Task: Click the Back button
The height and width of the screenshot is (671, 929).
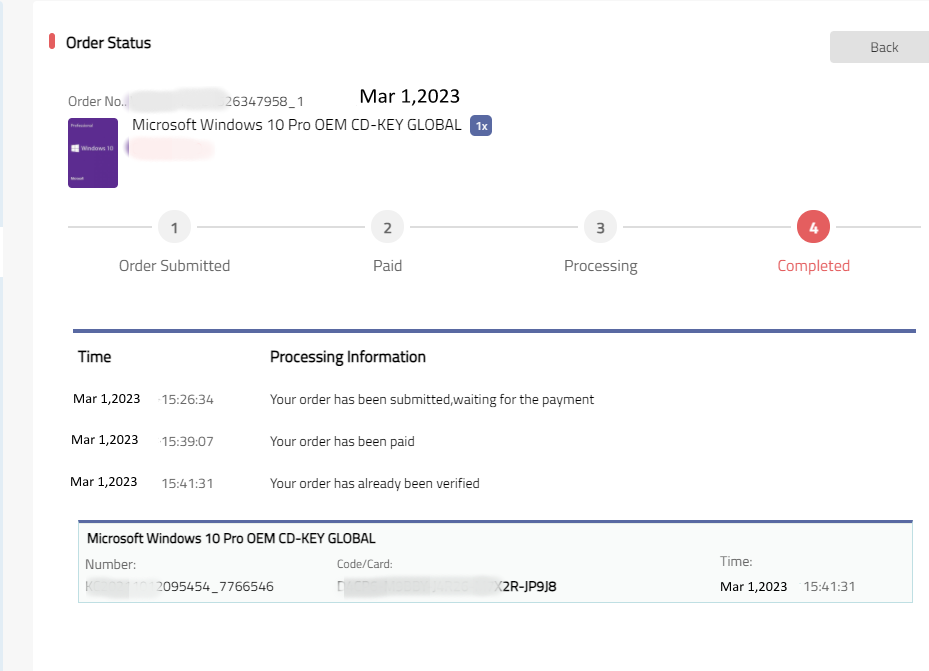Action: [x=885, y=47]
